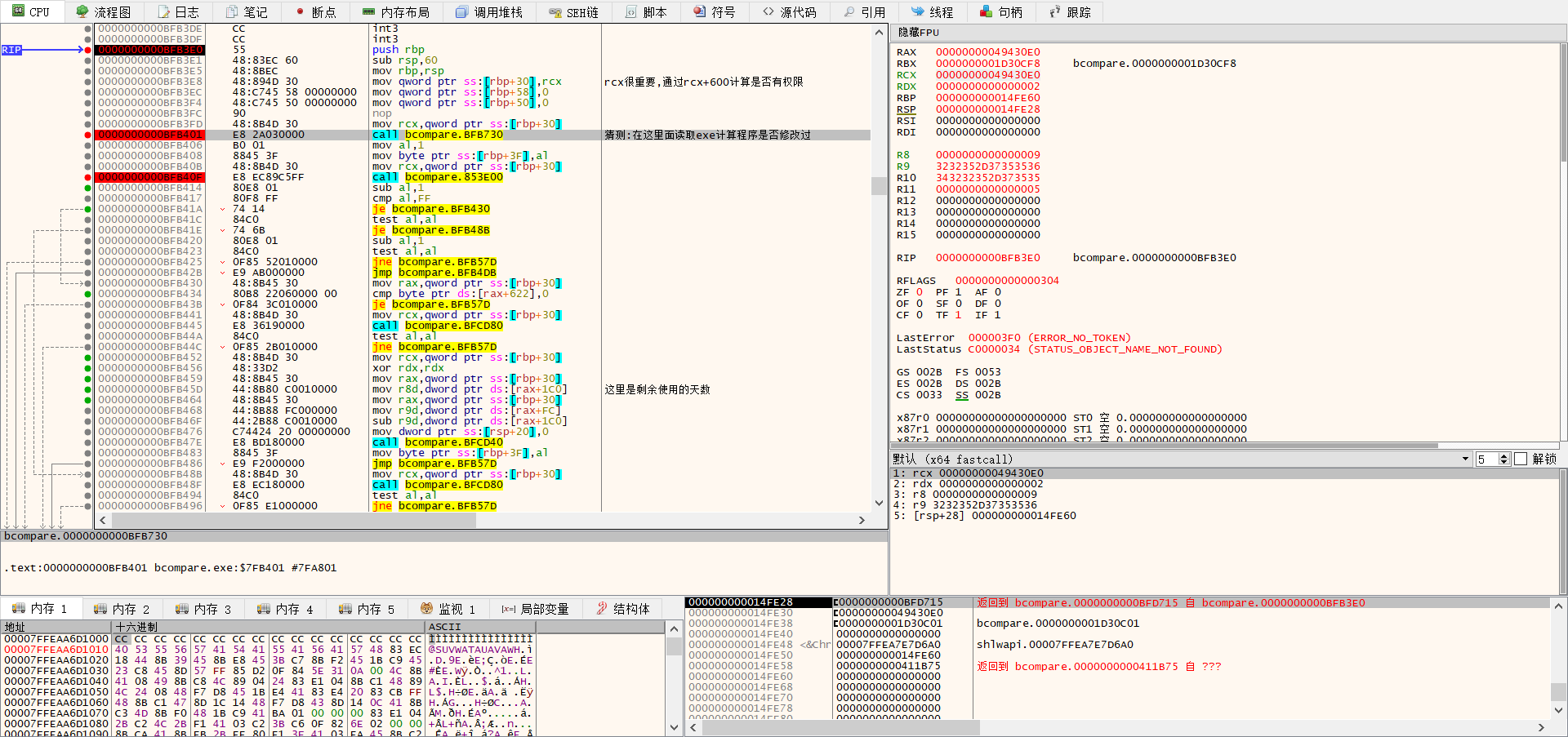Open the 笔记 notes tab
Screen dimensions: 1568x737
click(247, 12)
